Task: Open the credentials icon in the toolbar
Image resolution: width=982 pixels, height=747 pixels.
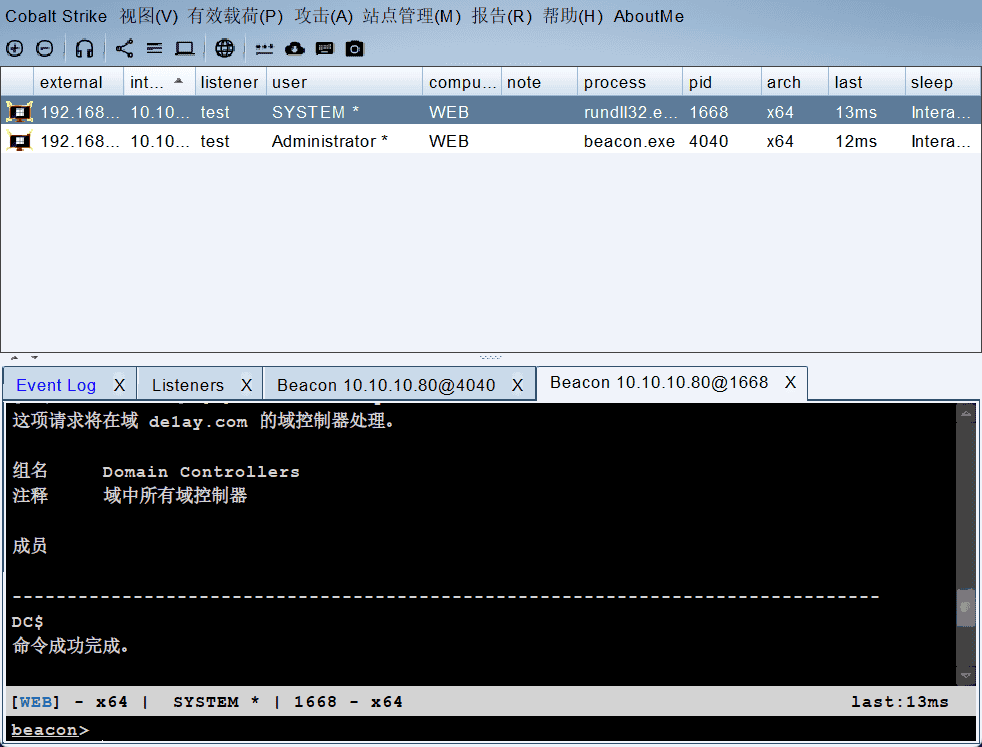Action: tap(264, 48)
